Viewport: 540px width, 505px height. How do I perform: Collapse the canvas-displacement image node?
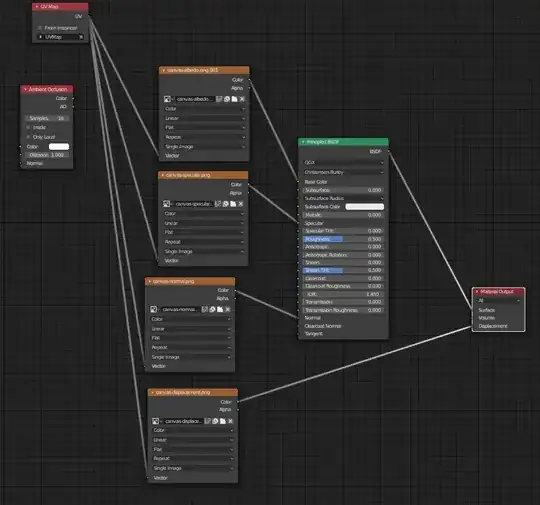pos(152,392)
